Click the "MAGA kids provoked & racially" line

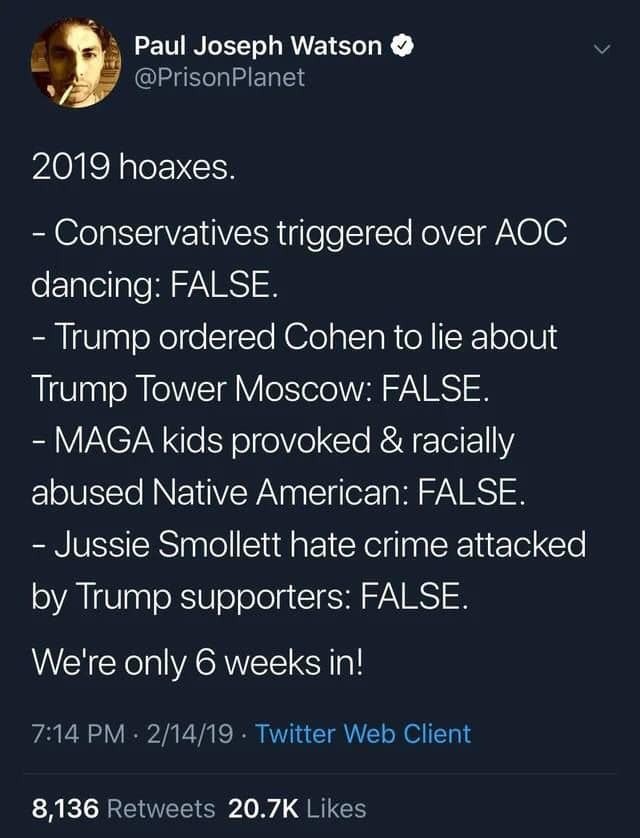coord(273,441)
